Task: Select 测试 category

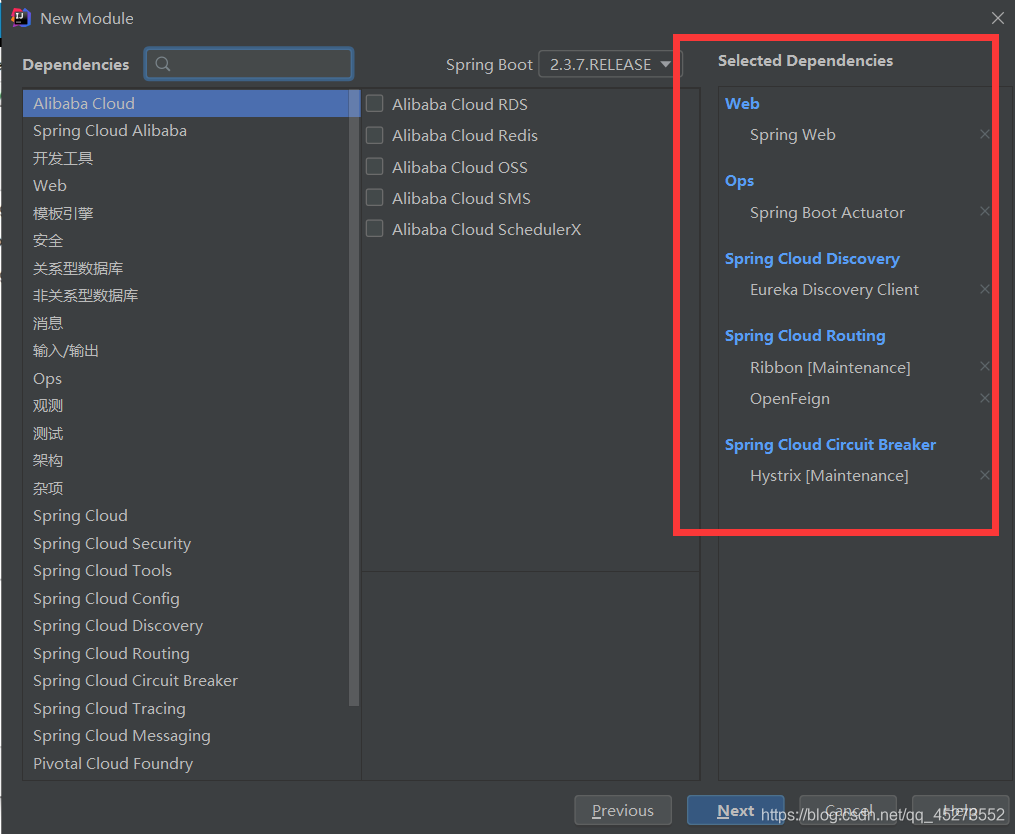Action: (186, 434)
